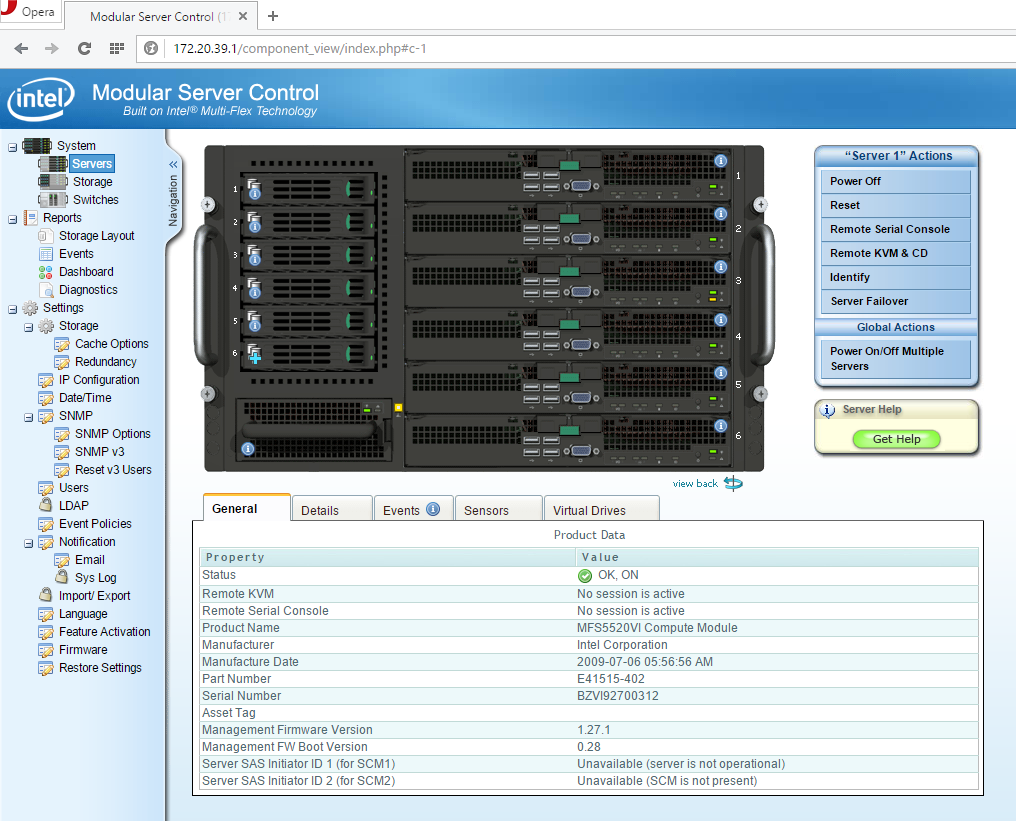Click the info icon on server 2 compute module
The height and width of the screenshot is (821, 1016).
point(721,214)
